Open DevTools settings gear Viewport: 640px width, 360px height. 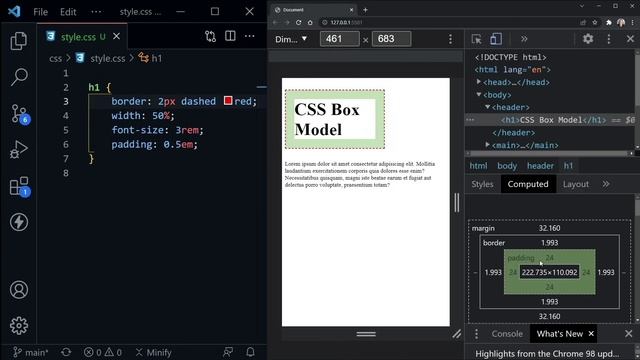pyautogui.click(x=588, y=39)
